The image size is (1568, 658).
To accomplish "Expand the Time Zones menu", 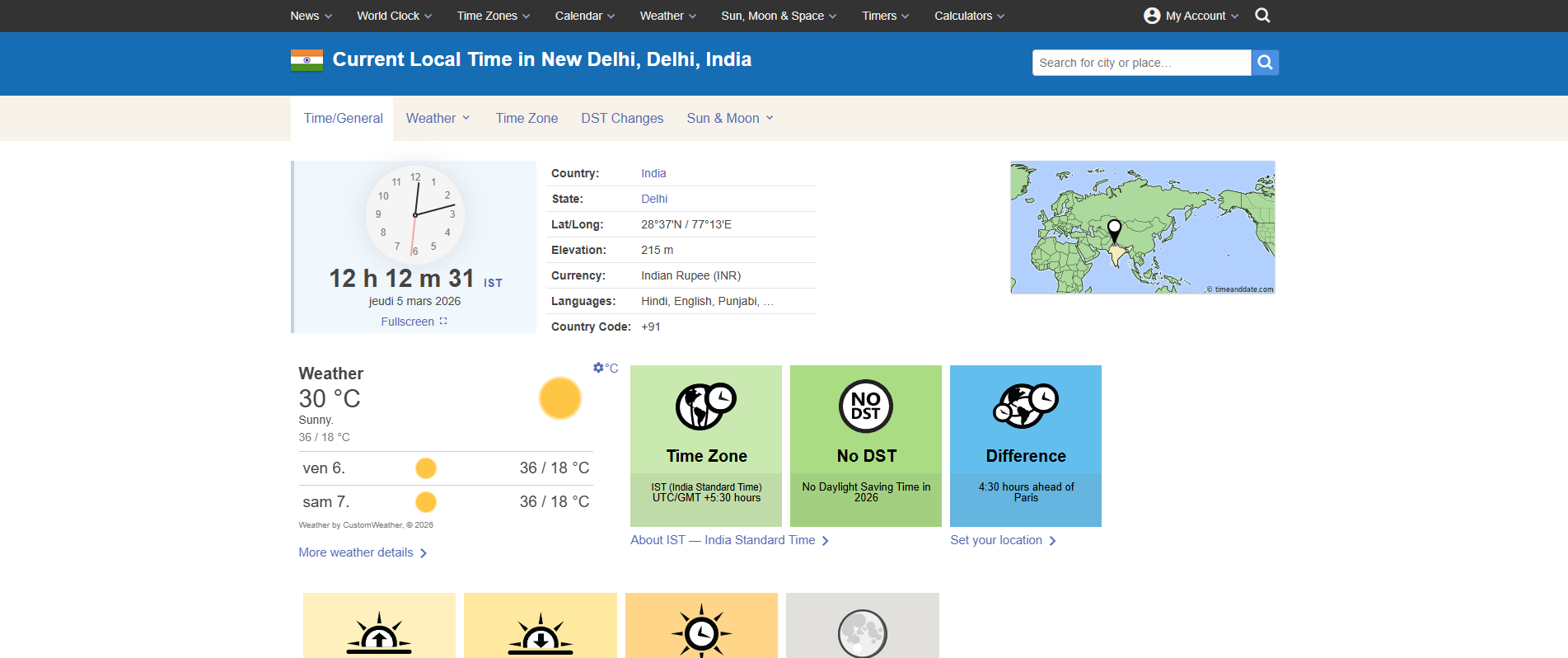I will [494, 16].
